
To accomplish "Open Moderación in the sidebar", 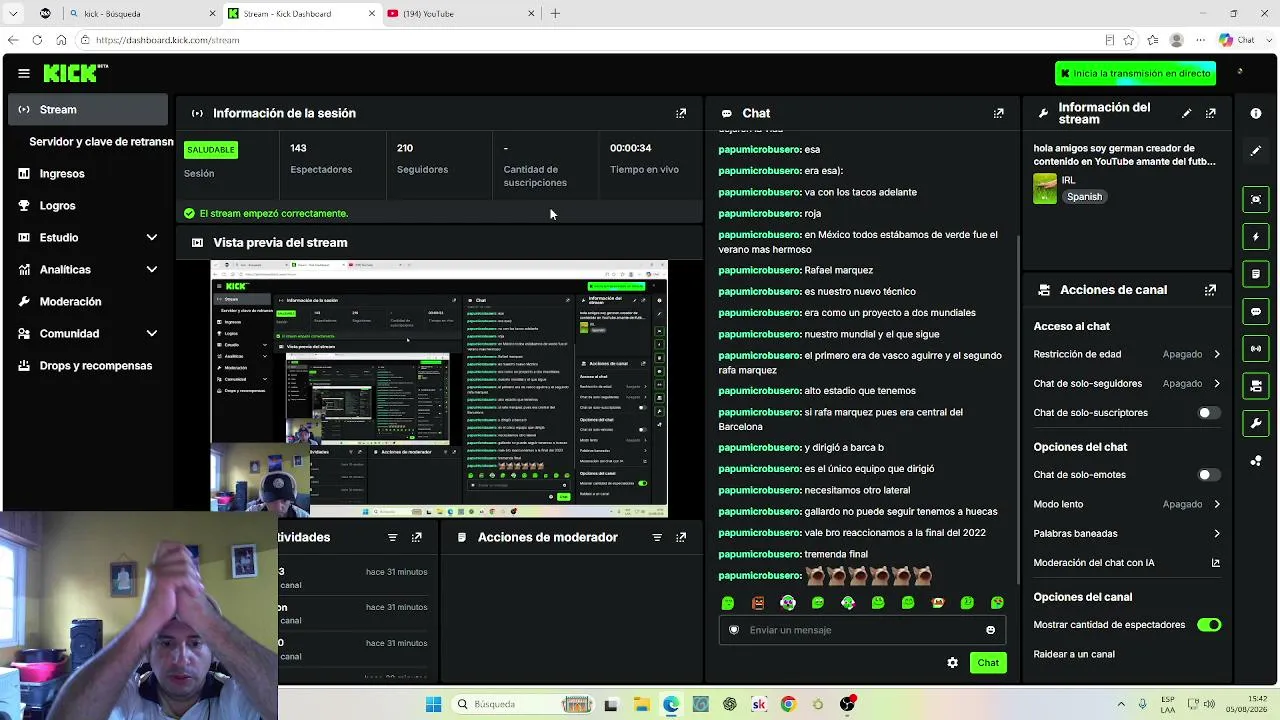I will 88,301.
